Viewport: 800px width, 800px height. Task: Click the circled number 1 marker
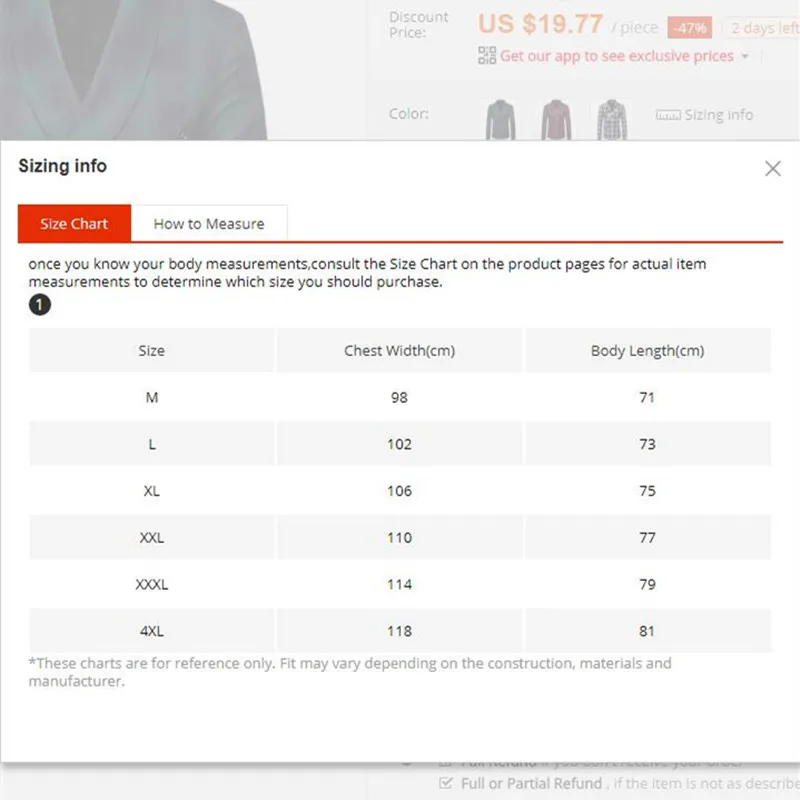(40, 304)
